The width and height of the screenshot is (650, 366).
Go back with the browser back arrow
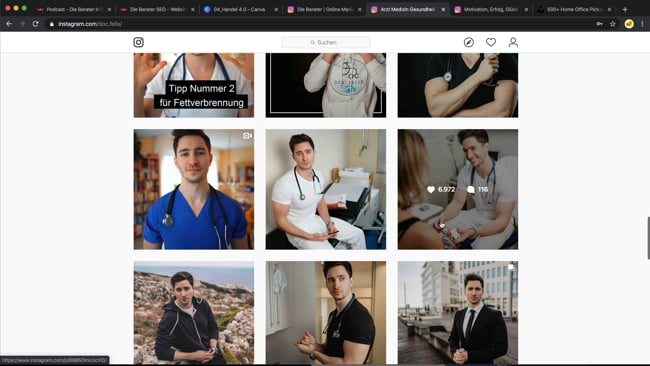(9, 24)
